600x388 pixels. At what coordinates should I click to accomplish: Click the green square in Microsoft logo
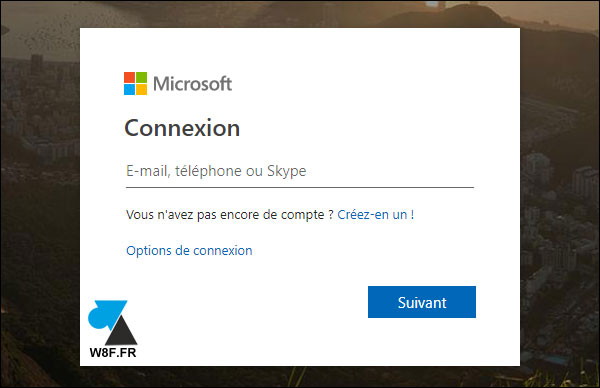(x=142, y=77)
